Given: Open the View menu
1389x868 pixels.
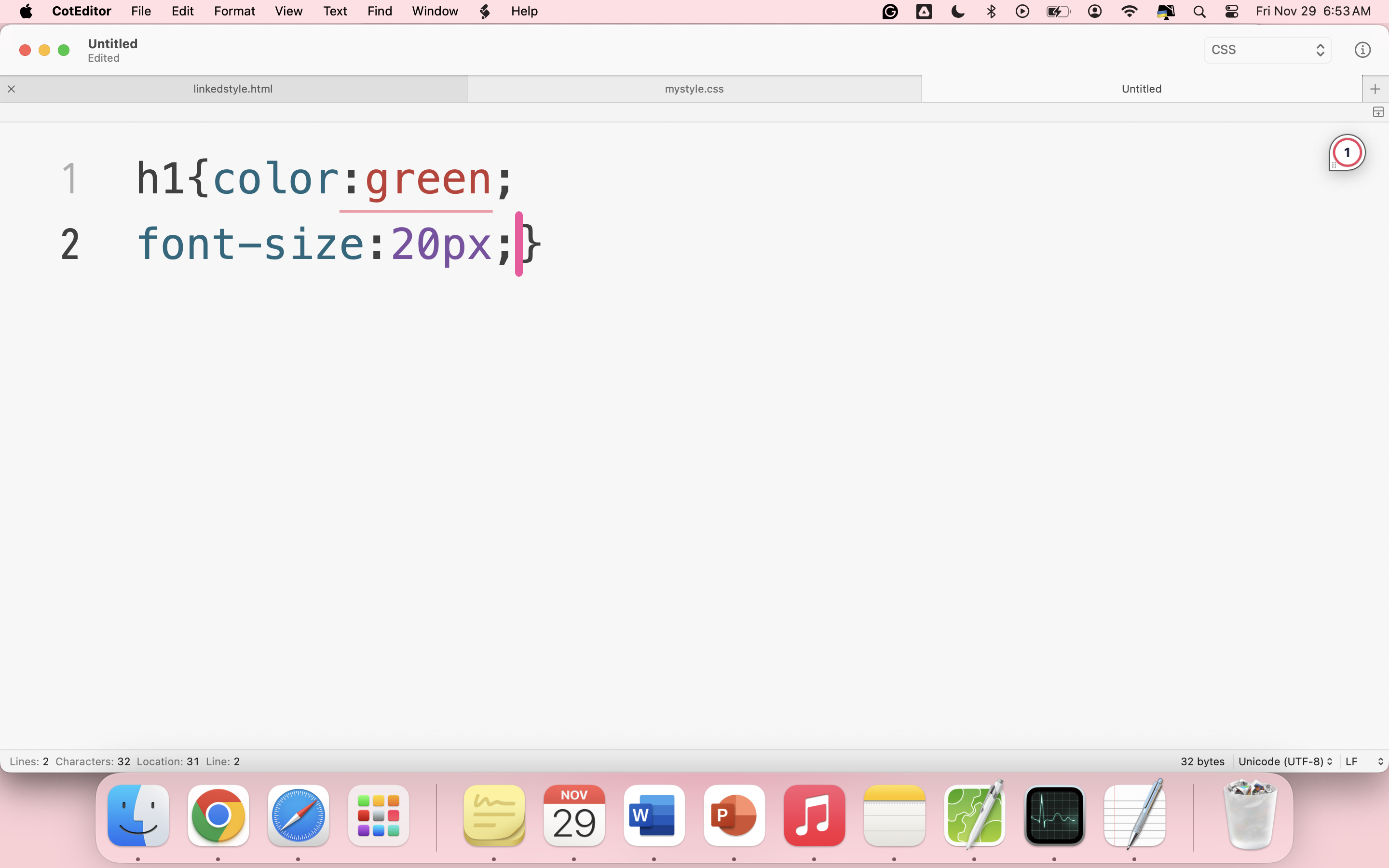Looking at the screenshot, I should pyautogui.click(x=288, y=12).
